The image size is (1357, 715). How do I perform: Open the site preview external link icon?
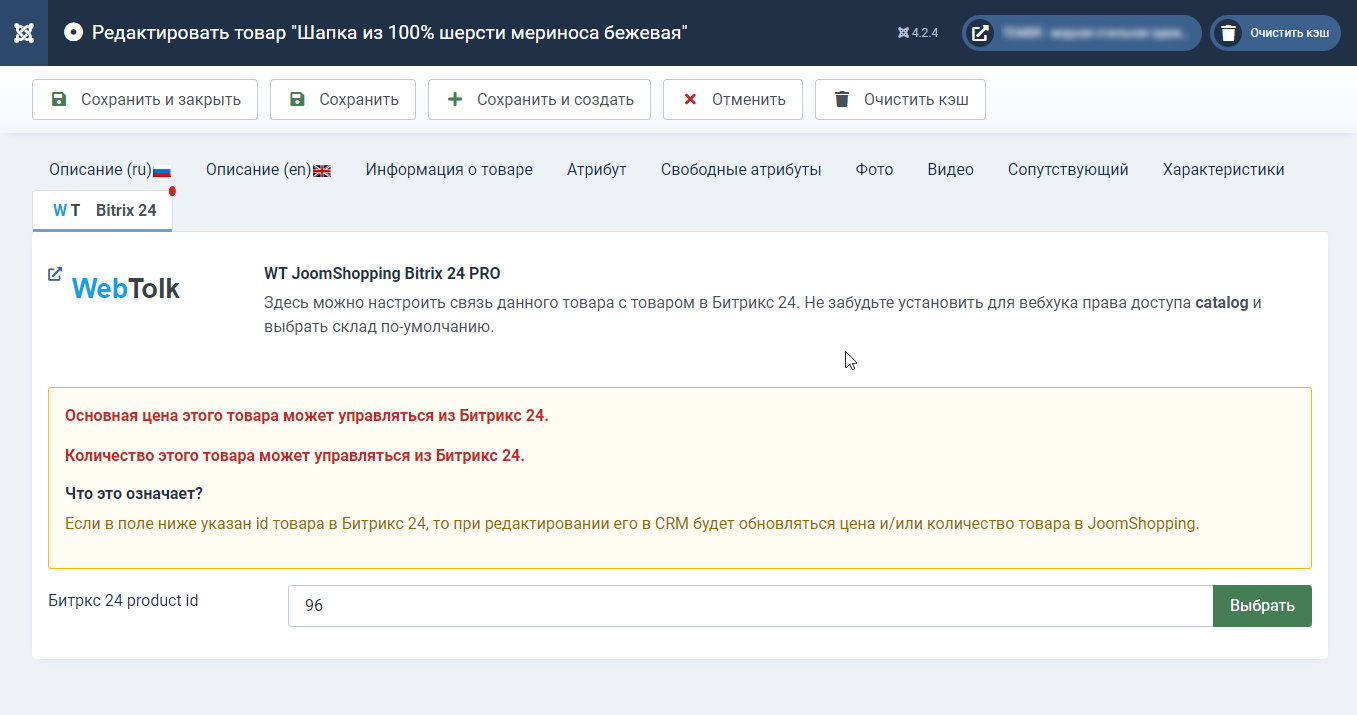click(981, 33)
